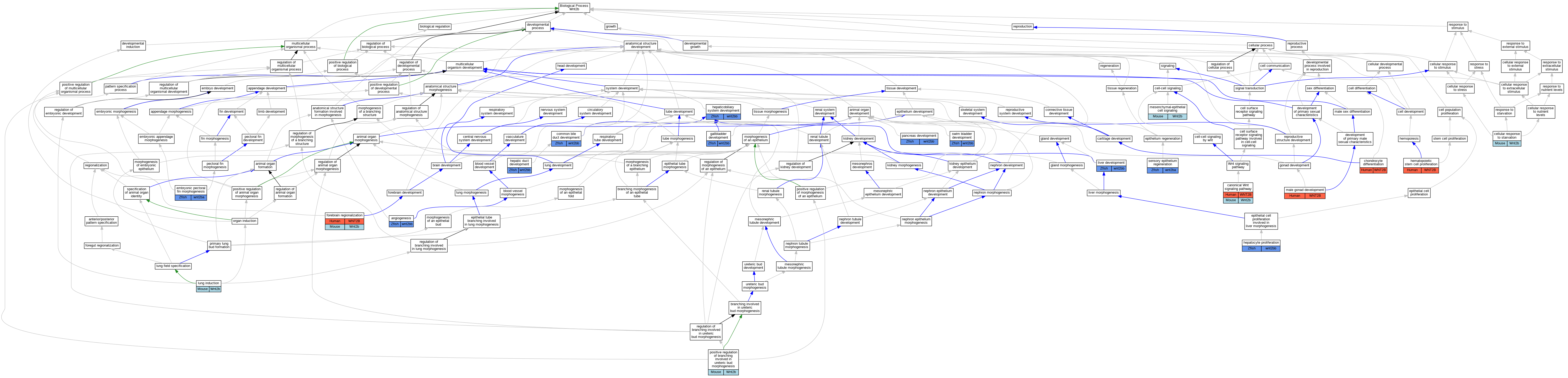The image size is (1568, 378).
Task: Select the 'nephron development' node
Action: pos(1006,166)
